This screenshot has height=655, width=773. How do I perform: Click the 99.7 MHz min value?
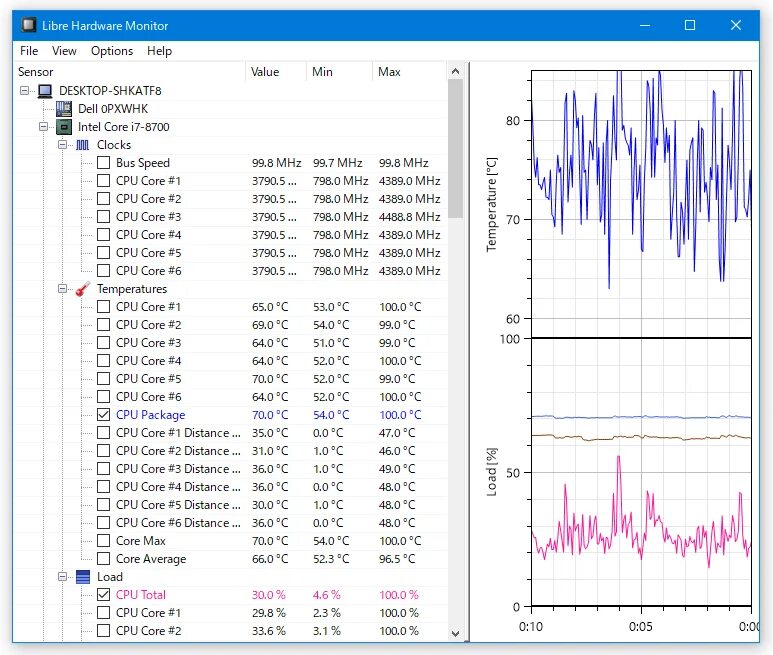338,163
